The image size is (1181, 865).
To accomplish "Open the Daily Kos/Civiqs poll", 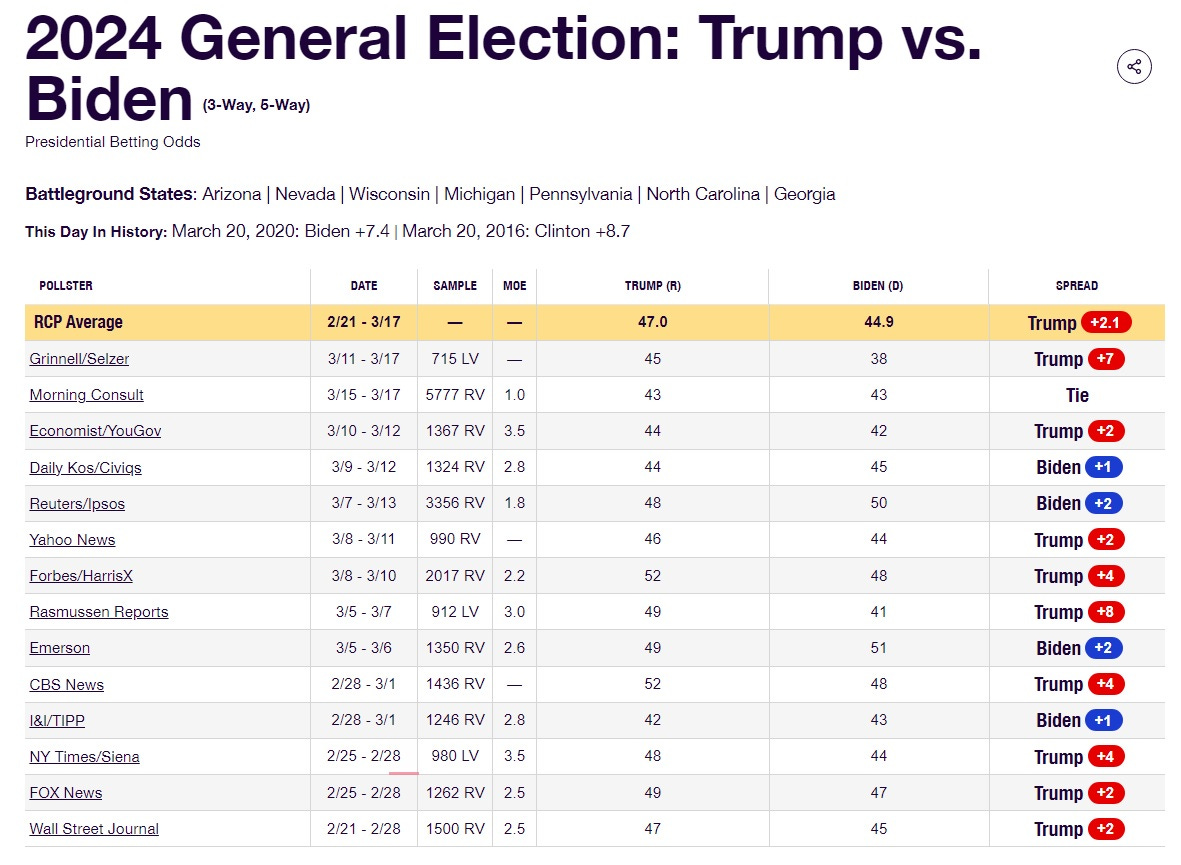I will [x=86, y=468].
